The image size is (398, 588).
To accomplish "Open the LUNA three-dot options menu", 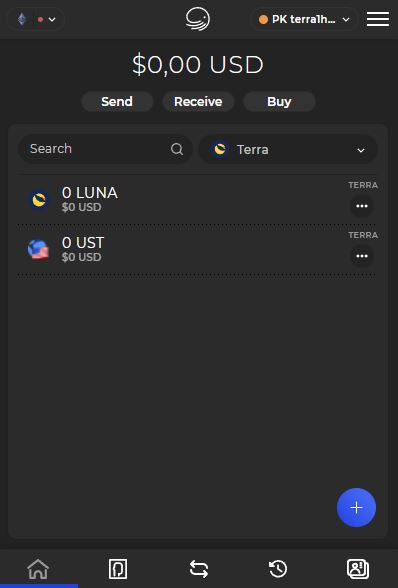I will (x=362, y=206).
